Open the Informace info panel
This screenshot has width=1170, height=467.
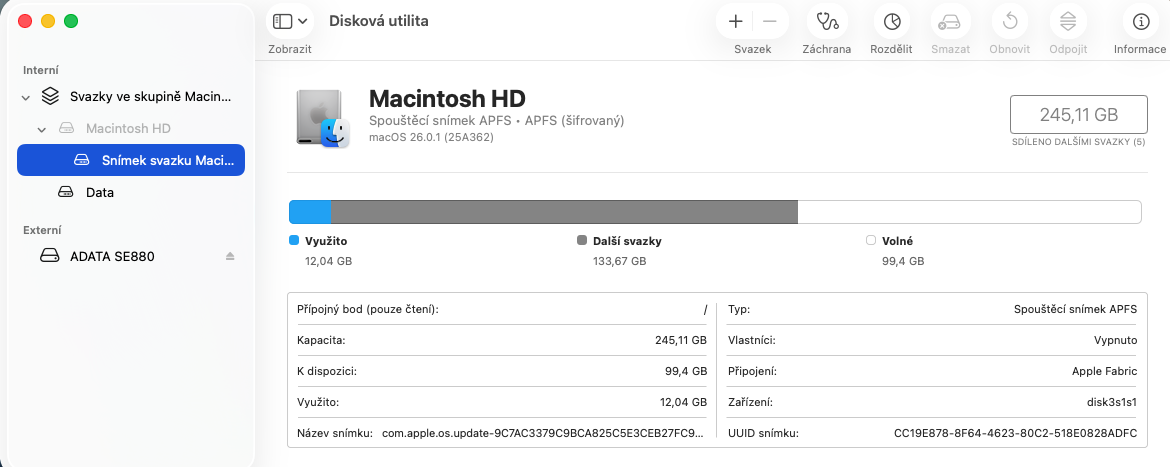click(x=1140, y=21)
